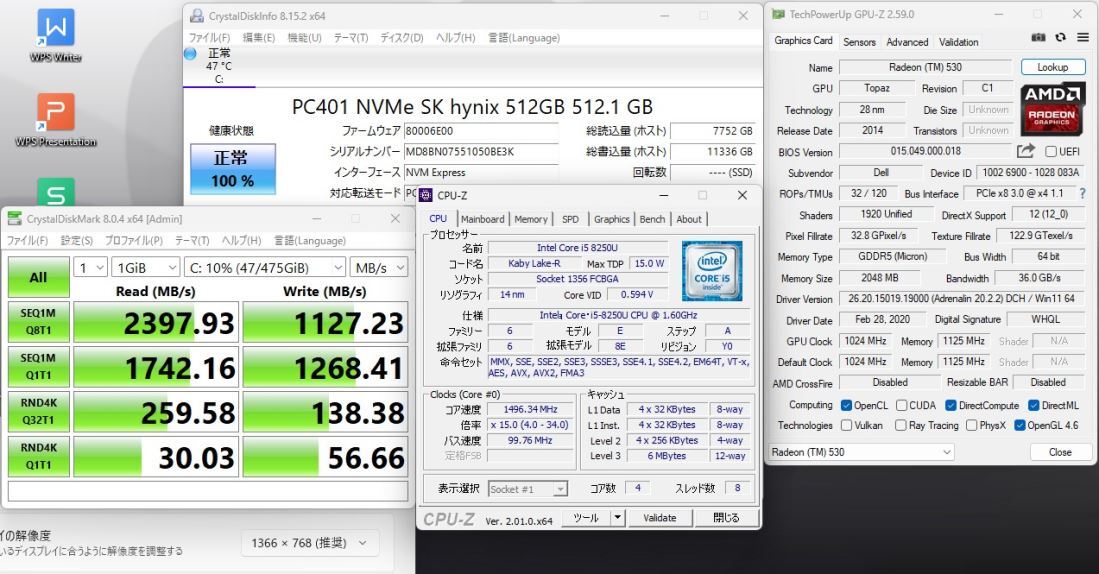Screen dimensions: 1099x574
Task: Click GPU-Z refresh icon
Action: point(1060,38)
